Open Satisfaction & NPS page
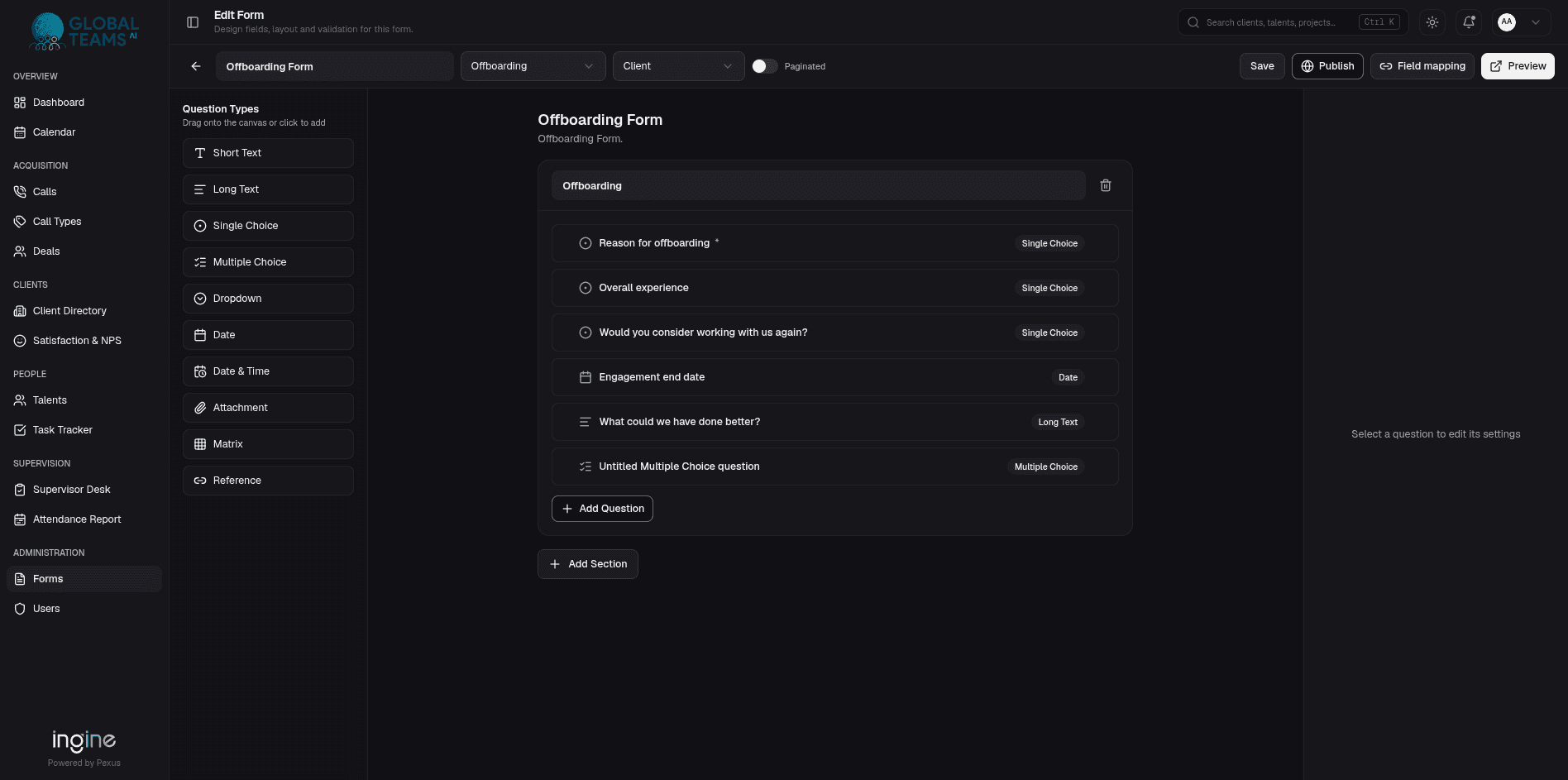This screenshot has height=780, width=1568. [84, 341]
